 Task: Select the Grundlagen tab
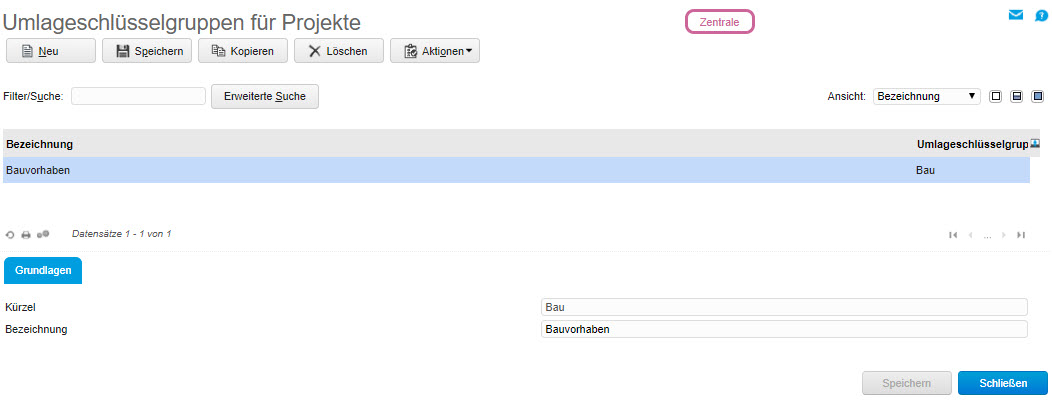[43, 270]
